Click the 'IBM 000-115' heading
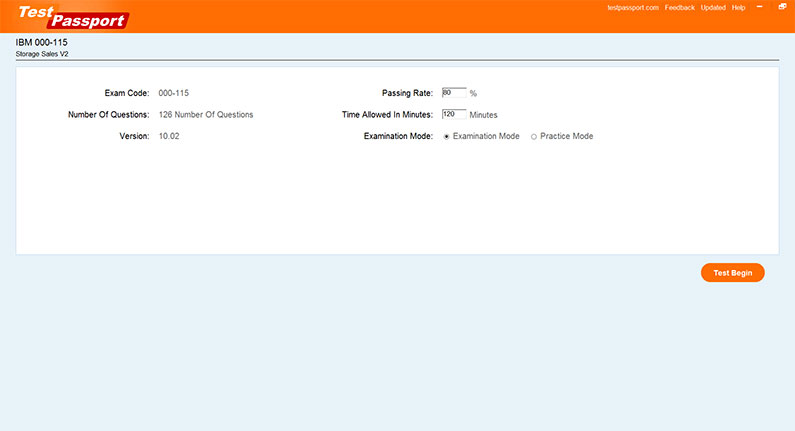This screenshot has width=795, height=431. tap(42, 43)
